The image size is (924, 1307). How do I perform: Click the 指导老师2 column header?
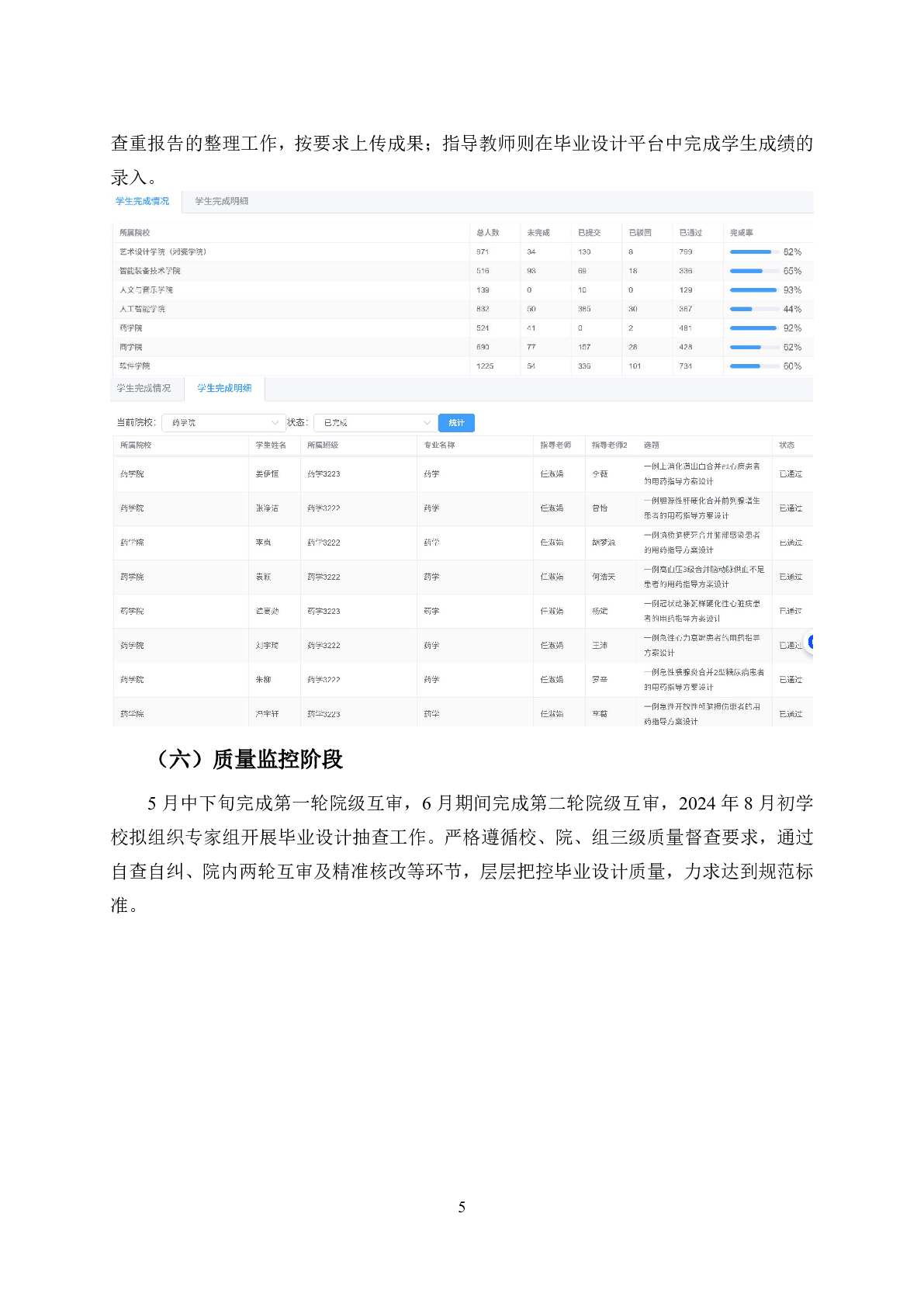tap(609, 445)
